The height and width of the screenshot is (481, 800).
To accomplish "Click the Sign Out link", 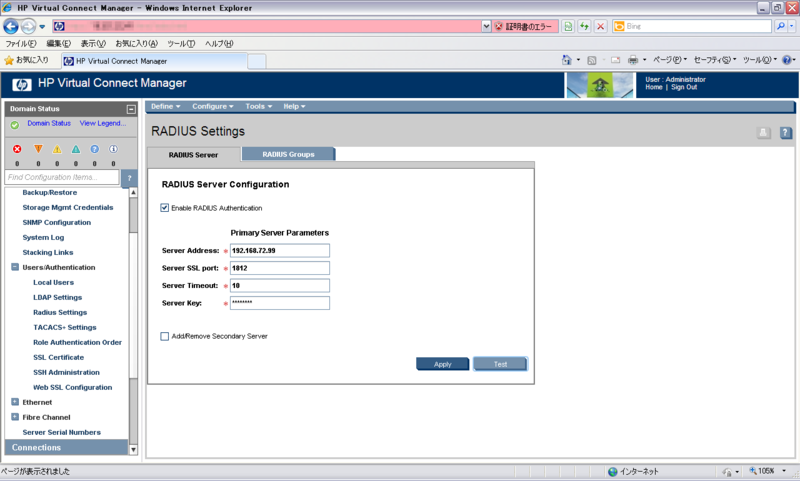I will [684, 87].
